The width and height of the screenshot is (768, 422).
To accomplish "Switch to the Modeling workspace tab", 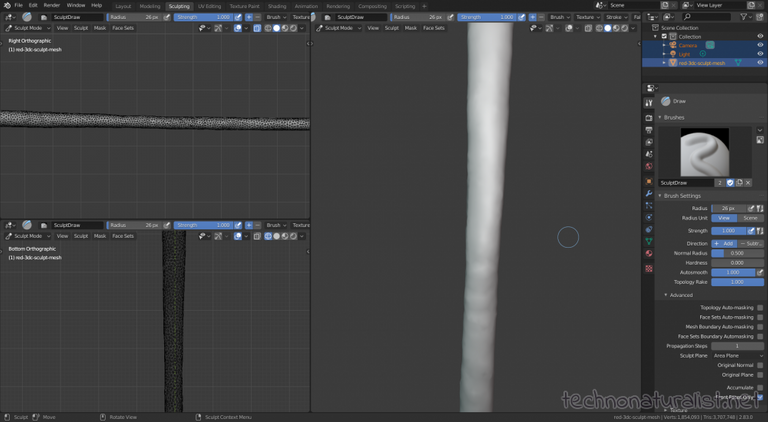I will tap(150, 6).
